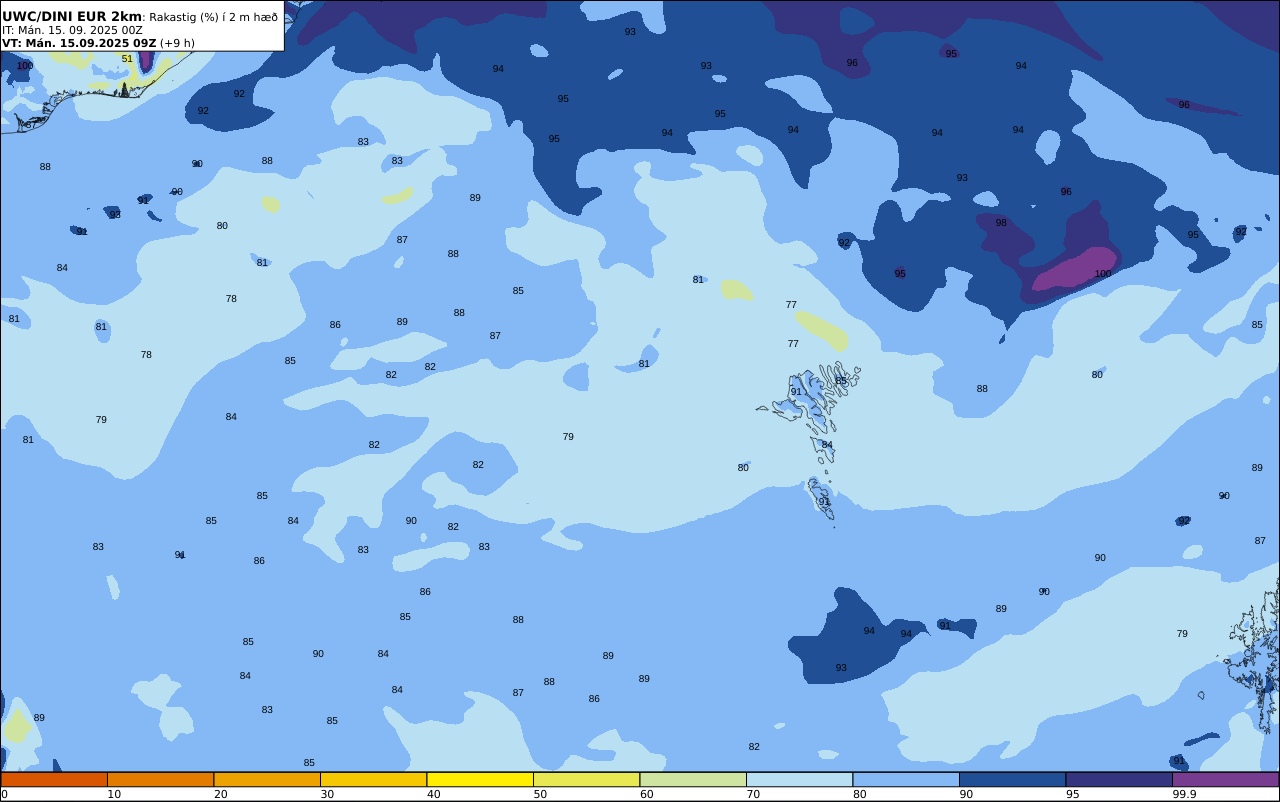Click the purple 99.9% humidity maximum patch
Screen dimensions: 1280x802
click(1074, 268)
